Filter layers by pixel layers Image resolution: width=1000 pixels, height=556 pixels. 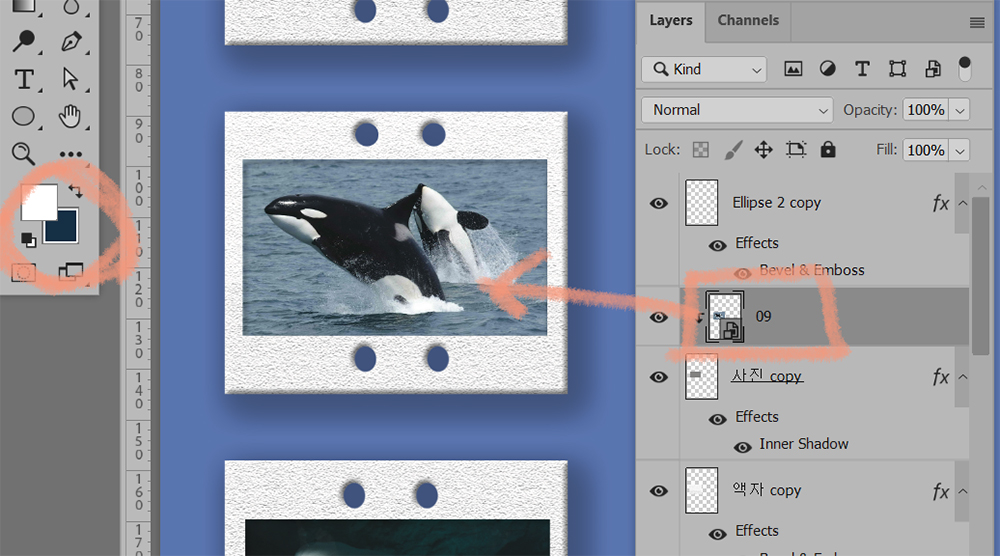tap(793, 69)
